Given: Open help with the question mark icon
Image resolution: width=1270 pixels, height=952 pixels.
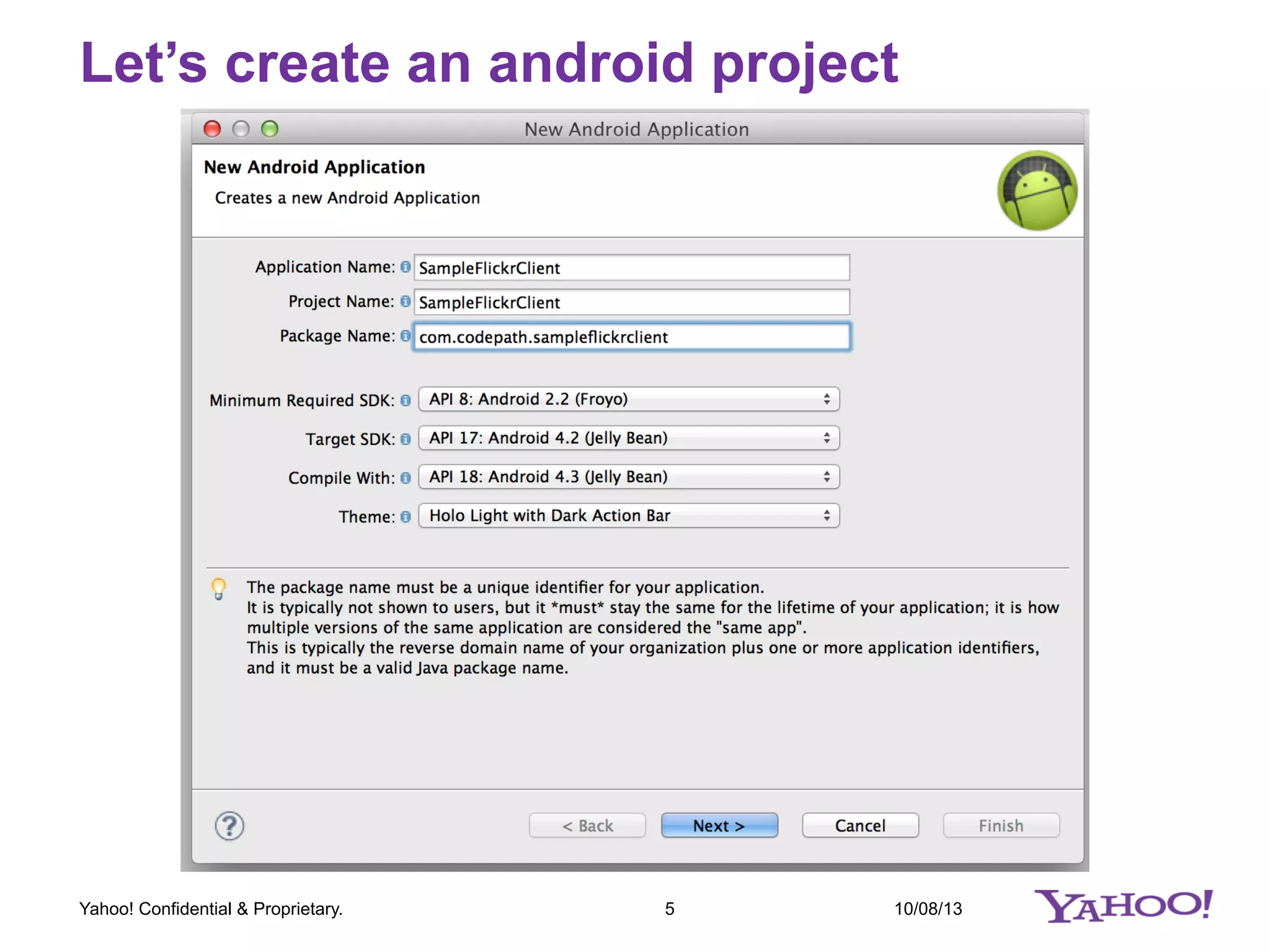Looking at the screenshot, I should (229, 826).
